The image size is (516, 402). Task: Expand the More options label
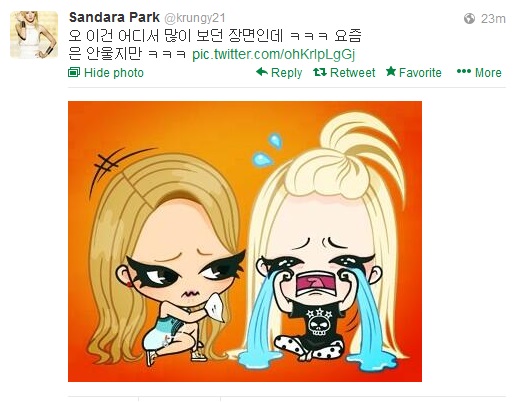click(488, 73)
